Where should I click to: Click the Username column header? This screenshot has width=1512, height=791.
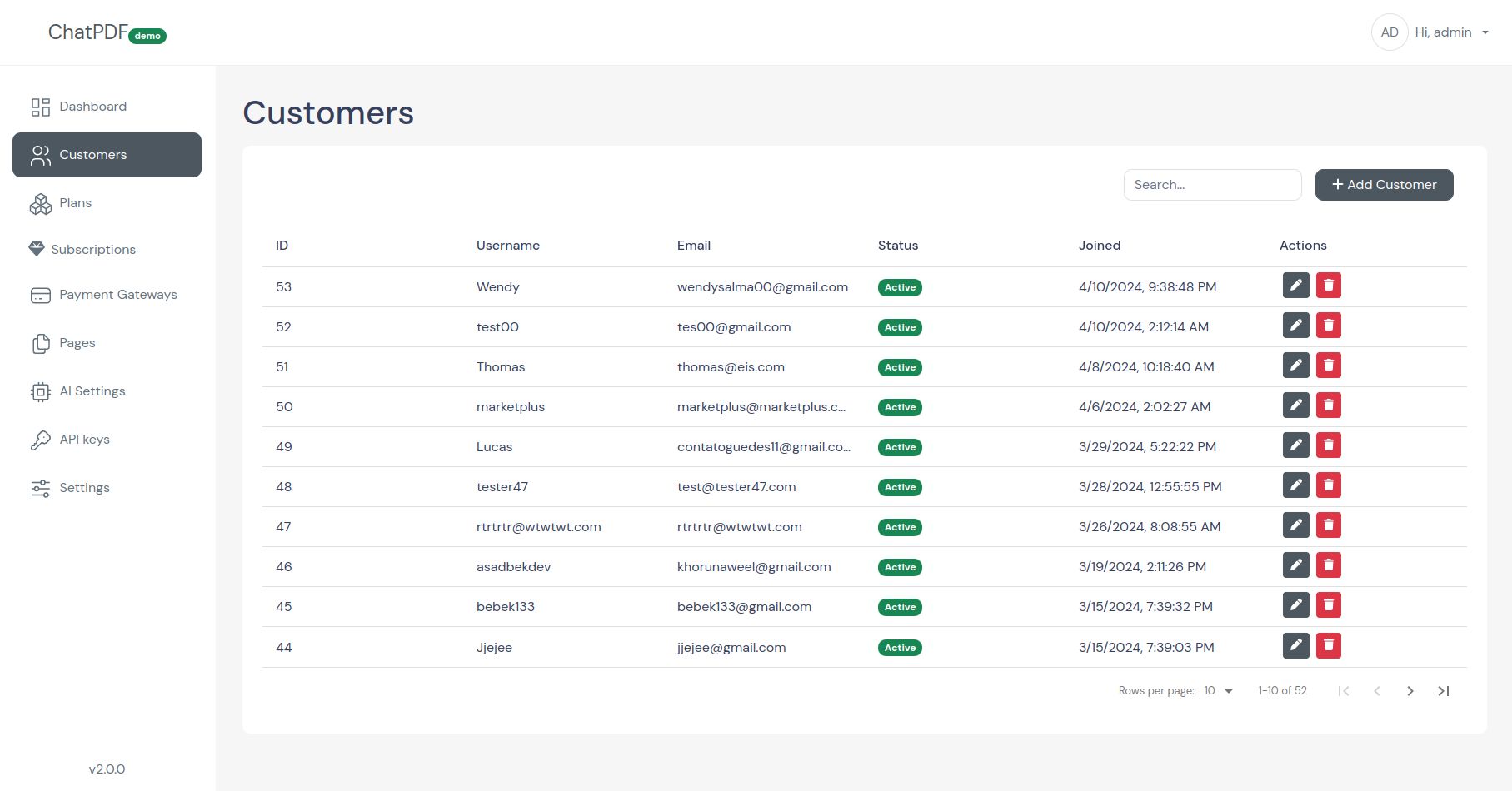pos(508,246)
